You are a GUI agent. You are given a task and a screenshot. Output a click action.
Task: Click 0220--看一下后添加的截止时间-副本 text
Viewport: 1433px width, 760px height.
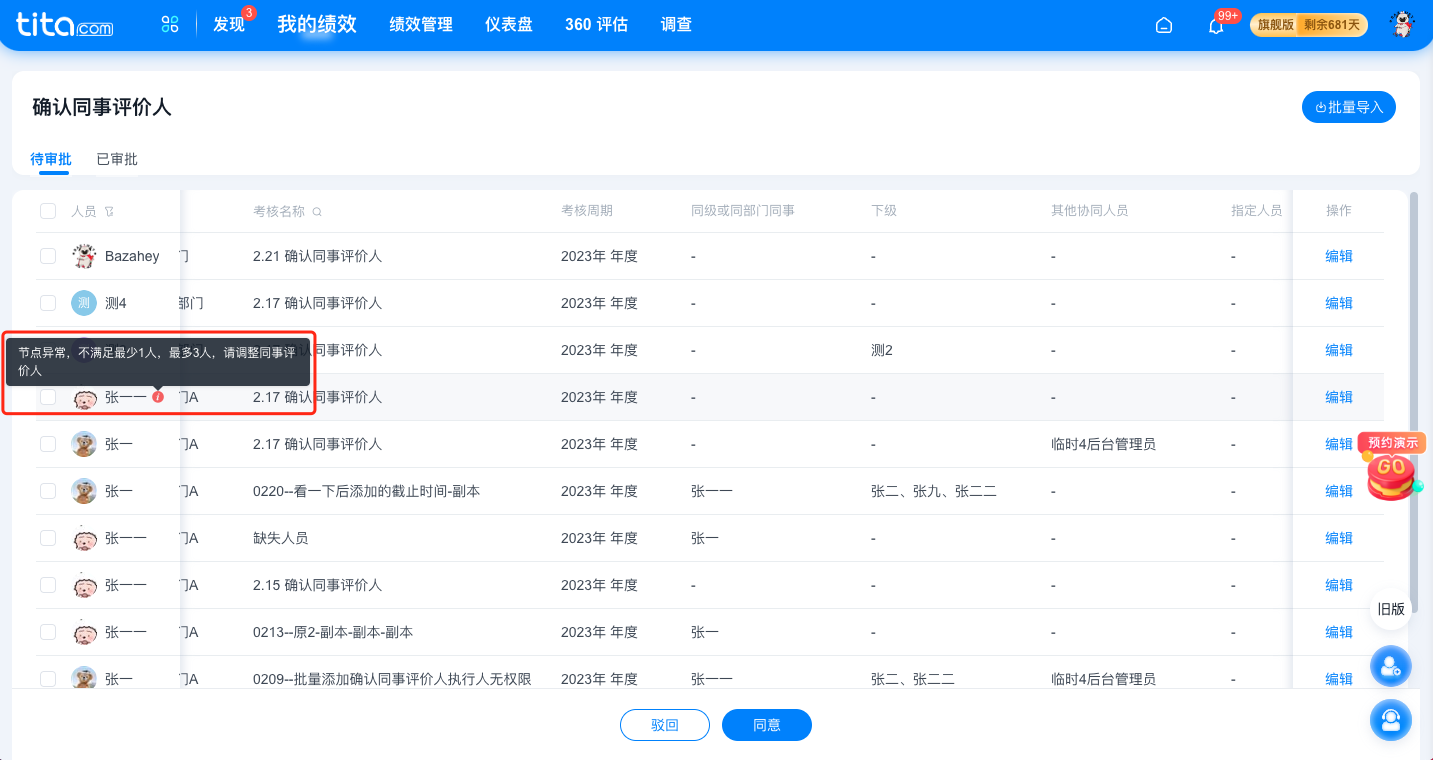point(366,491)
